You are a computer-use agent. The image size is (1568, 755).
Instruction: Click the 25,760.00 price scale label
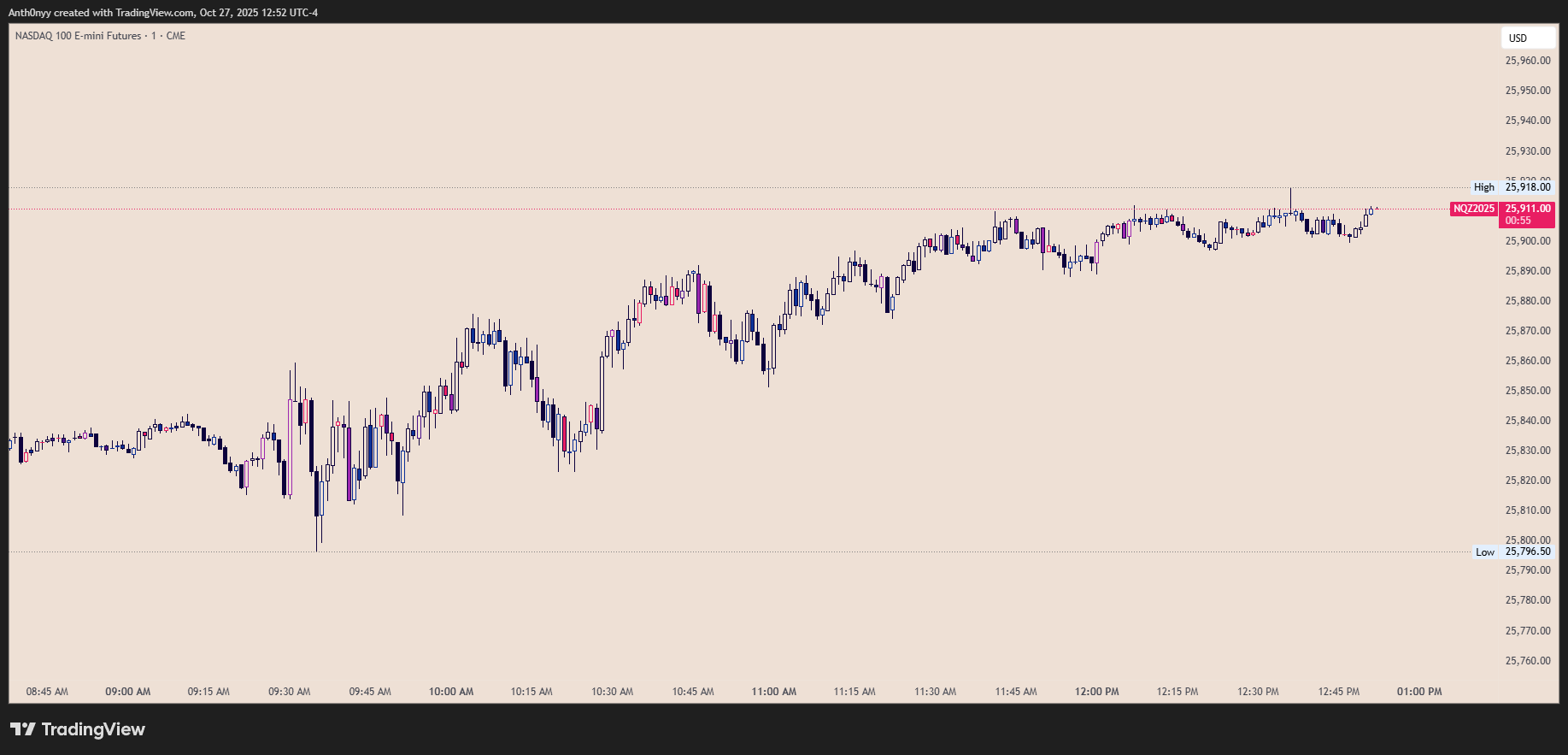1528,661
